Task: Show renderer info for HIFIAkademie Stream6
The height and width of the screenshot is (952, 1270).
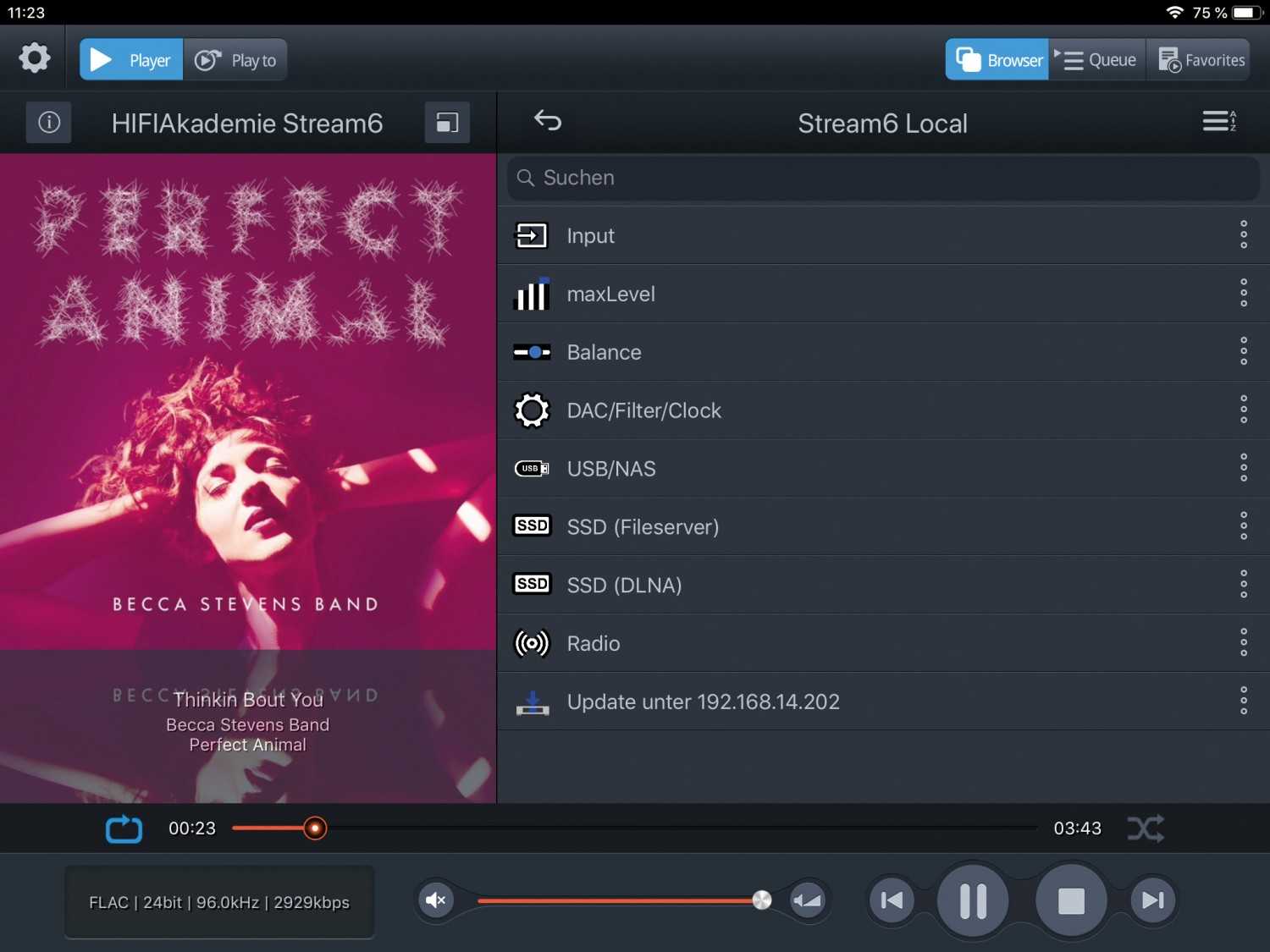Action: pyautogui.click(x=49, y=123)
